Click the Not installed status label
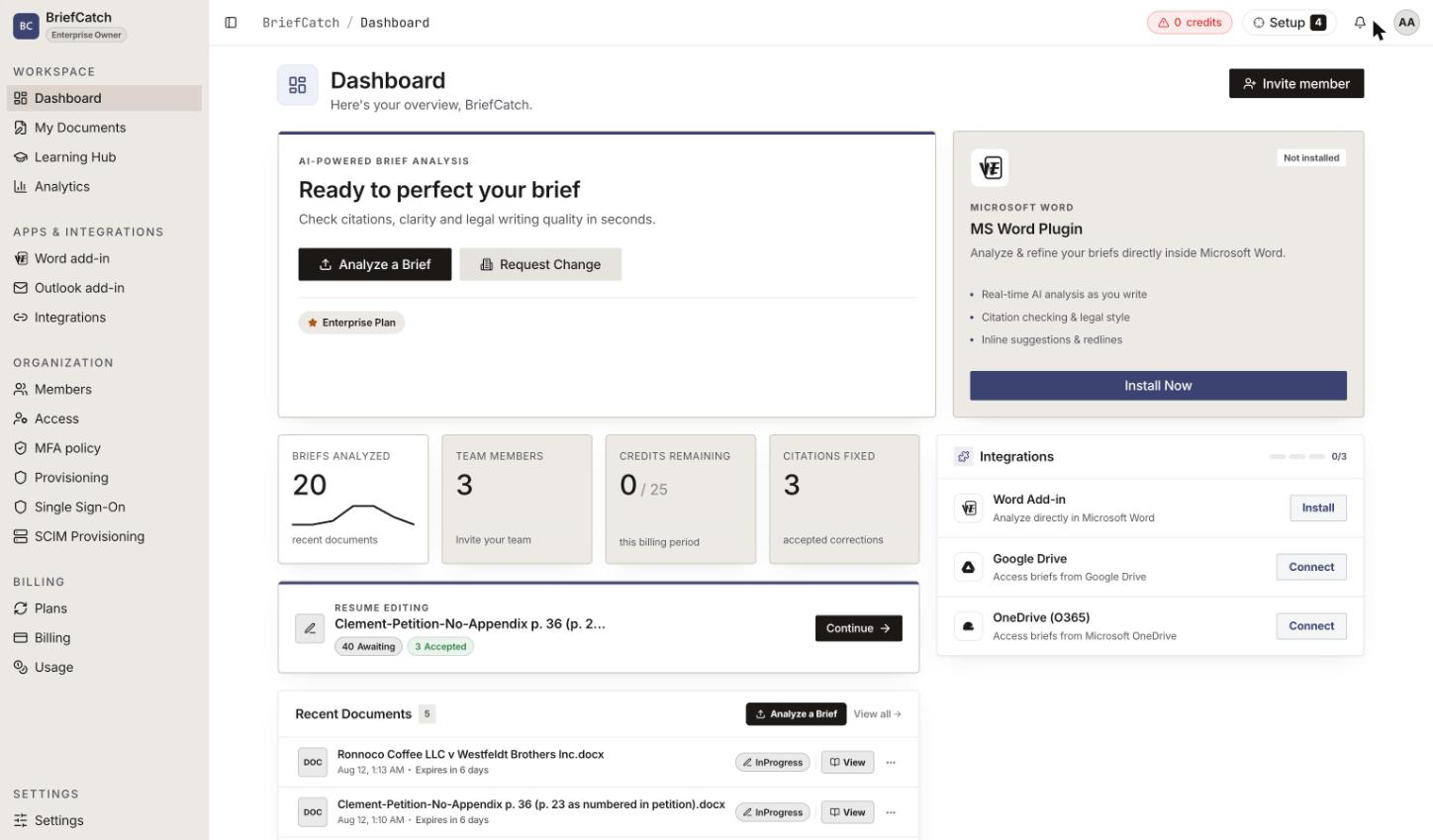Viewport: 1433px width, 840px height. click(x=1311, y=158)
